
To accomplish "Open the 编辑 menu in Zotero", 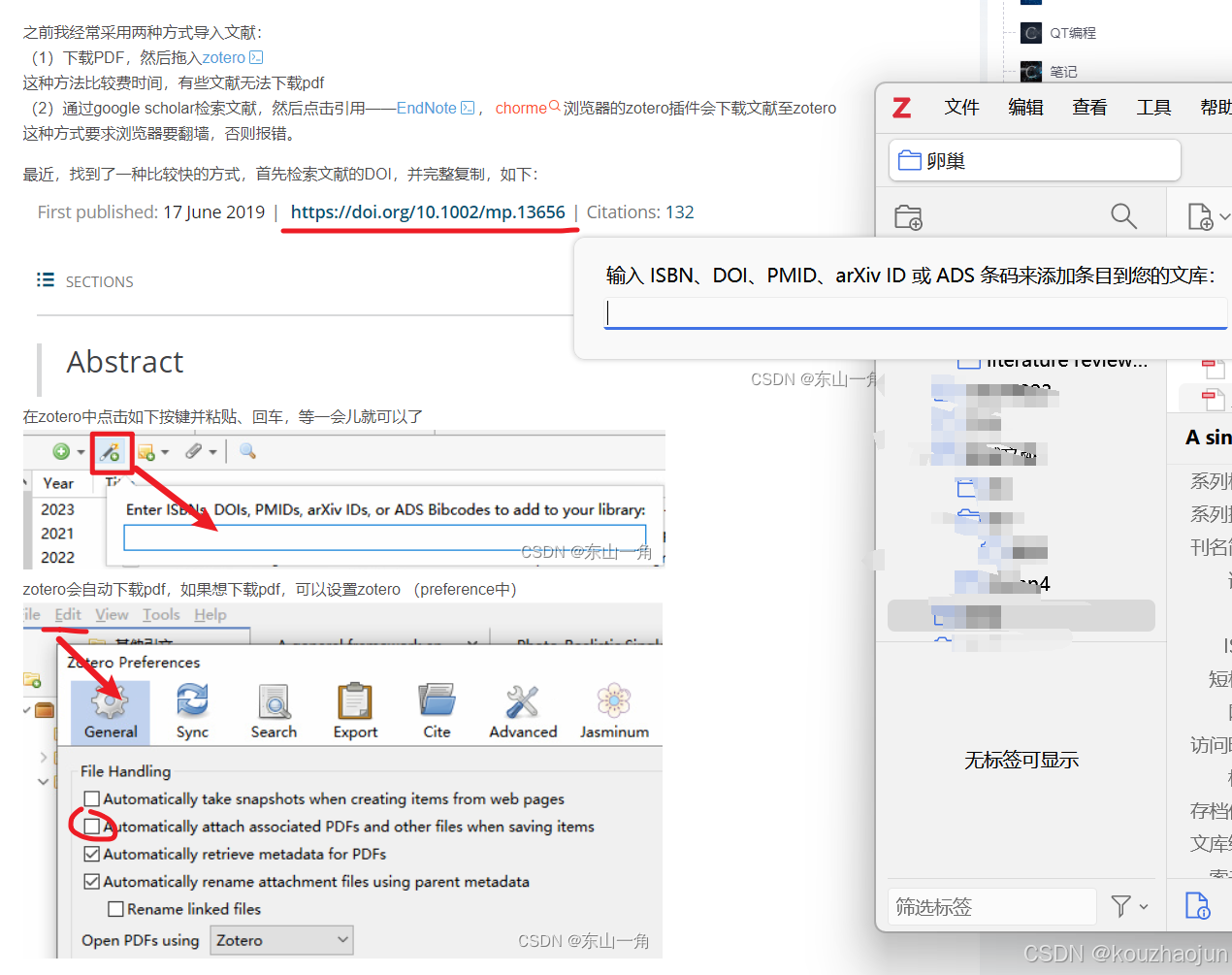I will [1025, 108].
